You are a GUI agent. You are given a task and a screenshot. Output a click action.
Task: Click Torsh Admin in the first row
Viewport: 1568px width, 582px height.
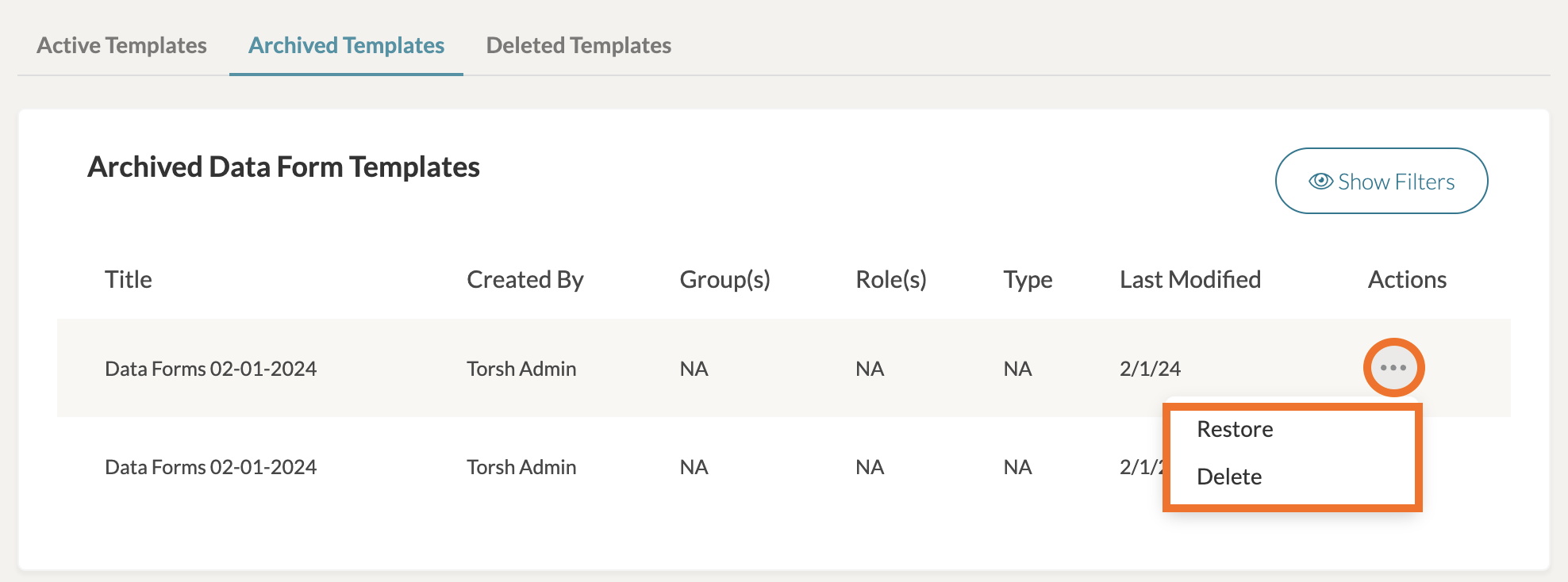521,369
